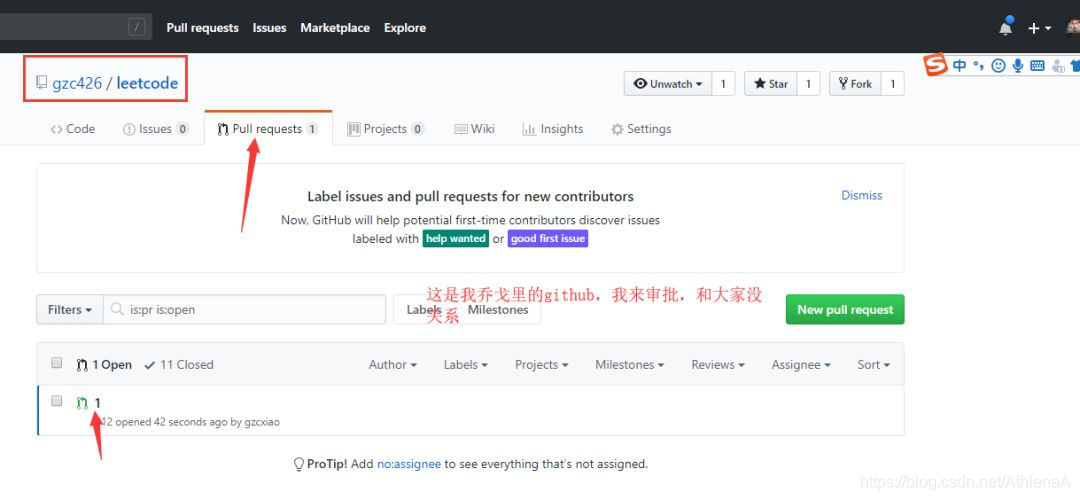The height and width of the screenshot is (500, 1080).
Task: Show the 1 Open pull requests
Action: (104, 365)
